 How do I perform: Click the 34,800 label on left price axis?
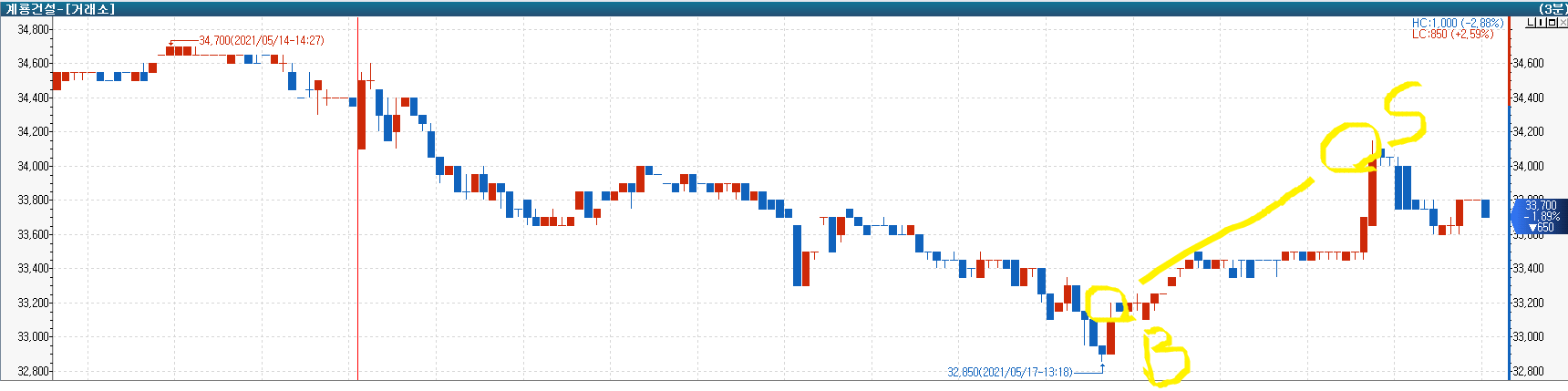point(33,29)
